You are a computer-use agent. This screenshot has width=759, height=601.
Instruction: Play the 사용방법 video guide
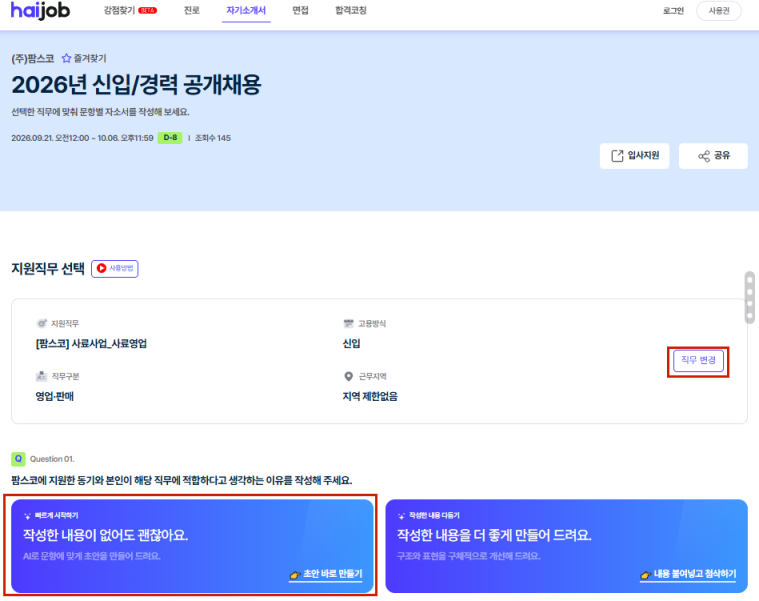[115, 269]
